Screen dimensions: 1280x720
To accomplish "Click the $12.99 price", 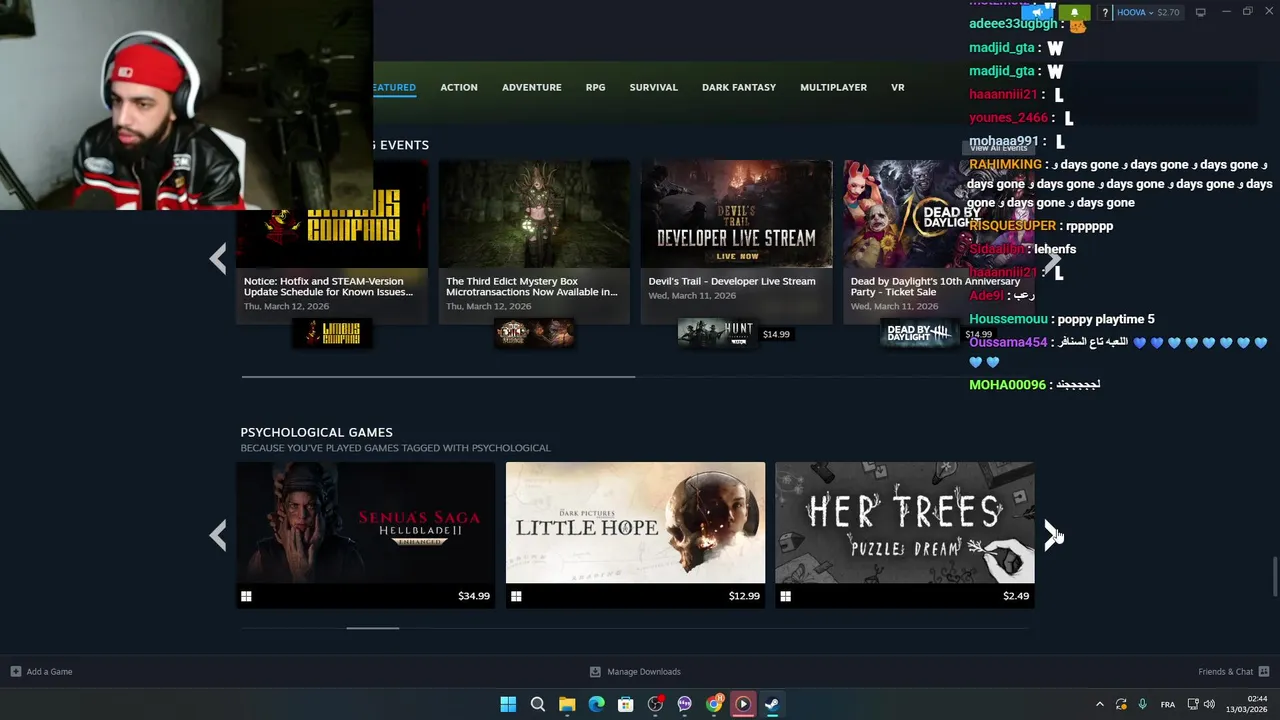I will (x=744, y=596).
